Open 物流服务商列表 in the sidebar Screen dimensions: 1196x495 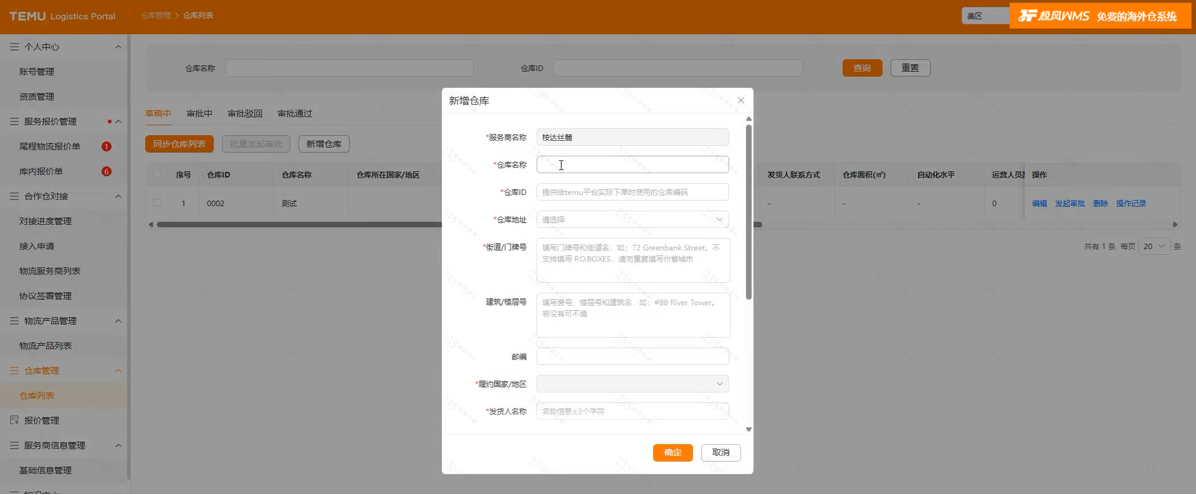tap(50, 271)
